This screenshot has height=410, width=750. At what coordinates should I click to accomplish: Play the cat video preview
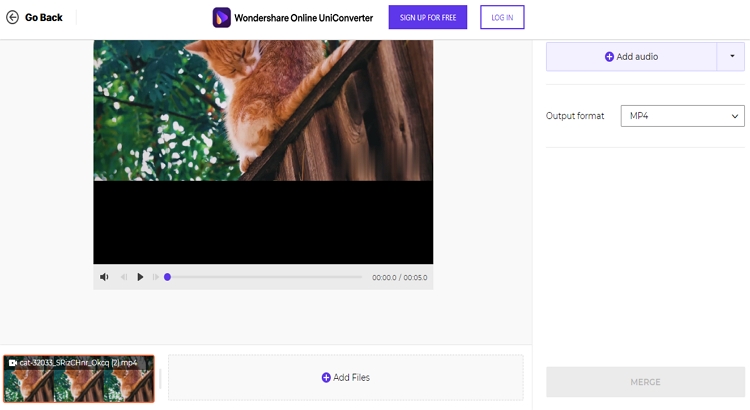click(x=140, y=277)
